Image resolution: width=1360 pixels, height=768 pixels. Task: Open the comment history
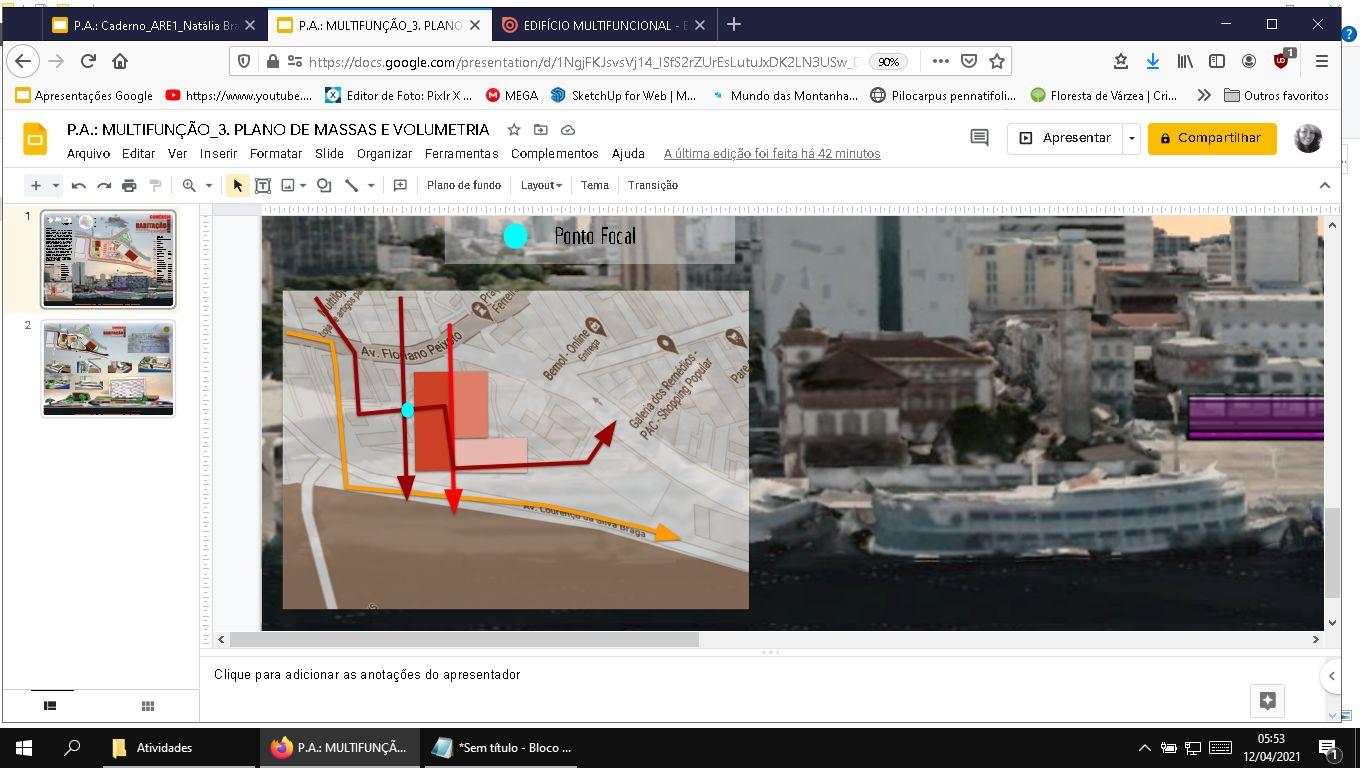tap(979, 138)
